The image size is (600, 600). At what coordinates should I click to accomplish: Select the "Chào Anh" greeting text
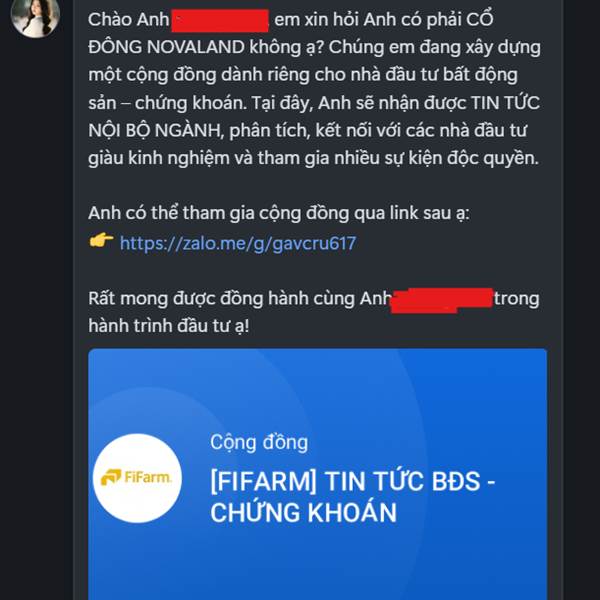pyautogui.click(x=129, y=20)
